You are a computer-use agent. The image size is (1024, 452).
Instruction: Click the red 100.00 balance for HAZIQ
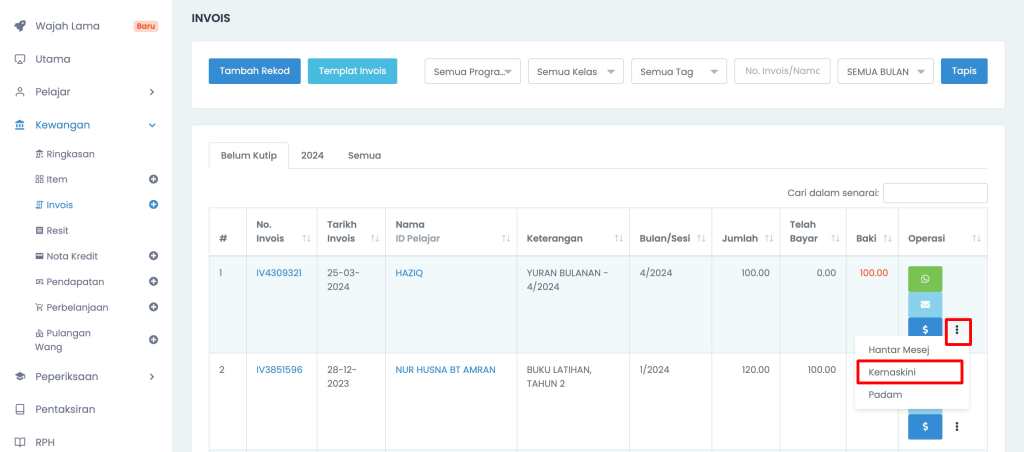point(873,273)
